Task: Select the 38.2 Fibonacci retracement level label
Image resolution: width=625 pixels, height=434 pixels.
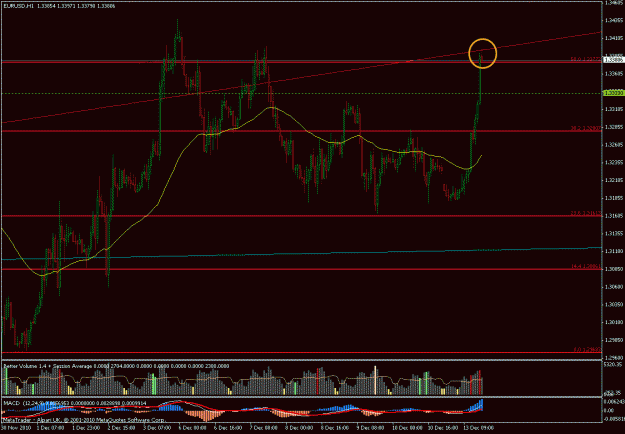Action: pyautogui.click(x=586, y=128)
